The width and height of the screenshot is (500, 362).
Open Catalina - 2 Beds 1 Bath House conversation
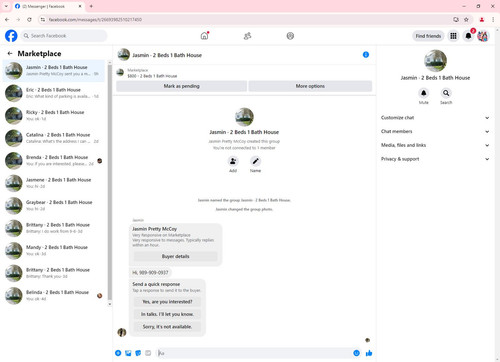54,138
